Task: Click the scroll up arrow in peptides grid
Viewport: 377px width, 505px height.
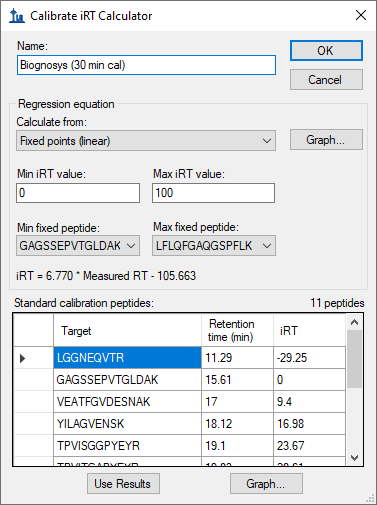Action: [354, 322]
